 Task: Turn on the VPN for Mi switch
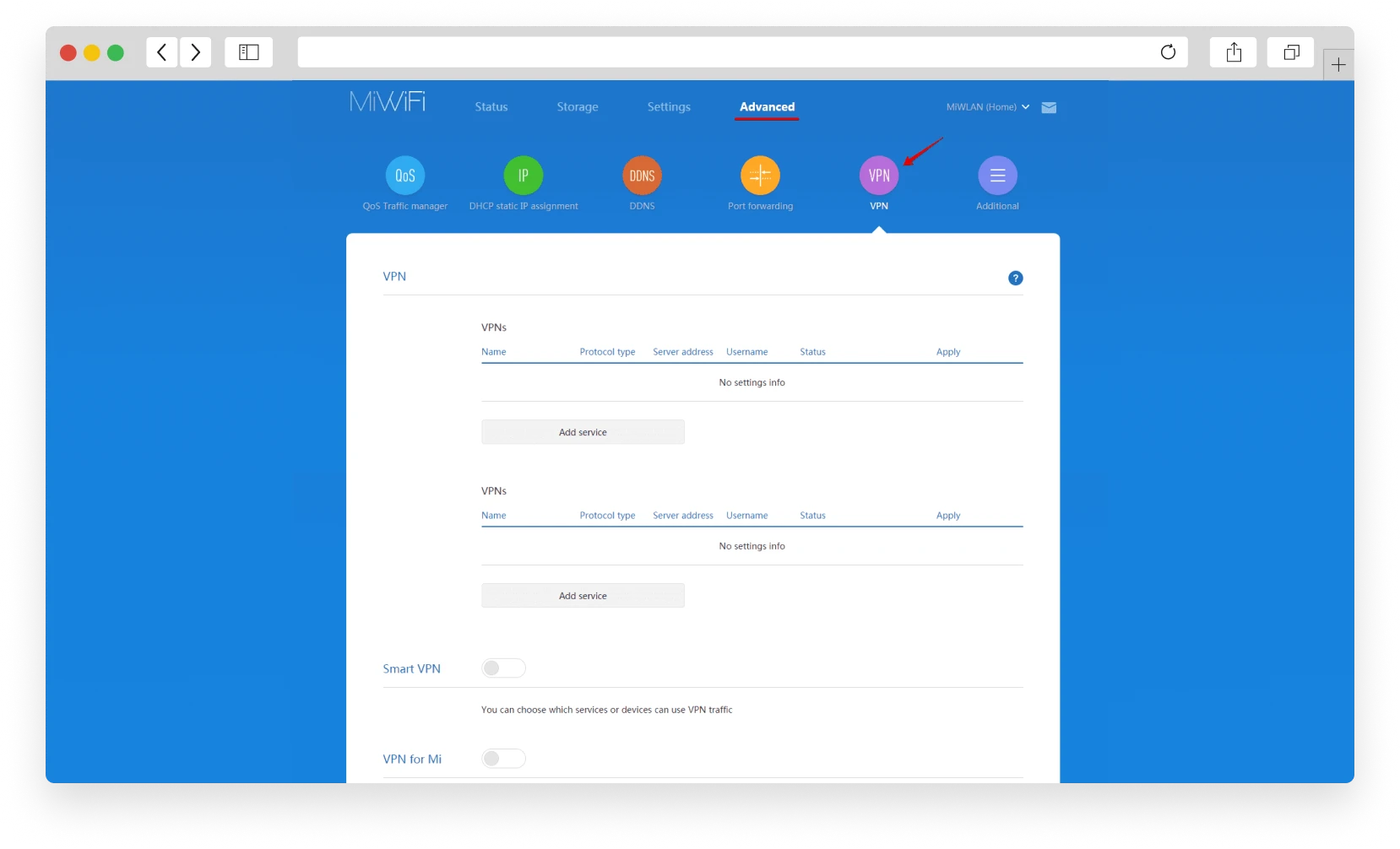tap(503, 759)
